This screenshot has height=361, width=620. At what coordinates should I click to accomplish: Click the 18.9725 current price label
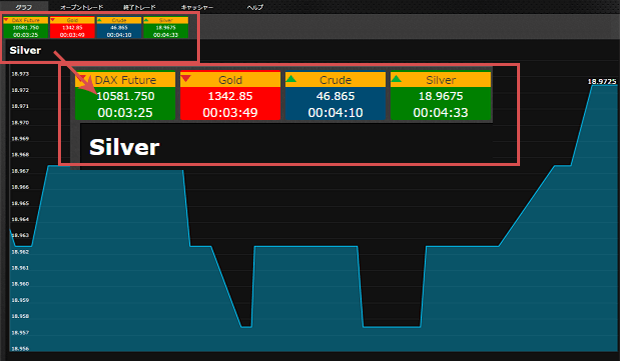(x=602, y=81)
